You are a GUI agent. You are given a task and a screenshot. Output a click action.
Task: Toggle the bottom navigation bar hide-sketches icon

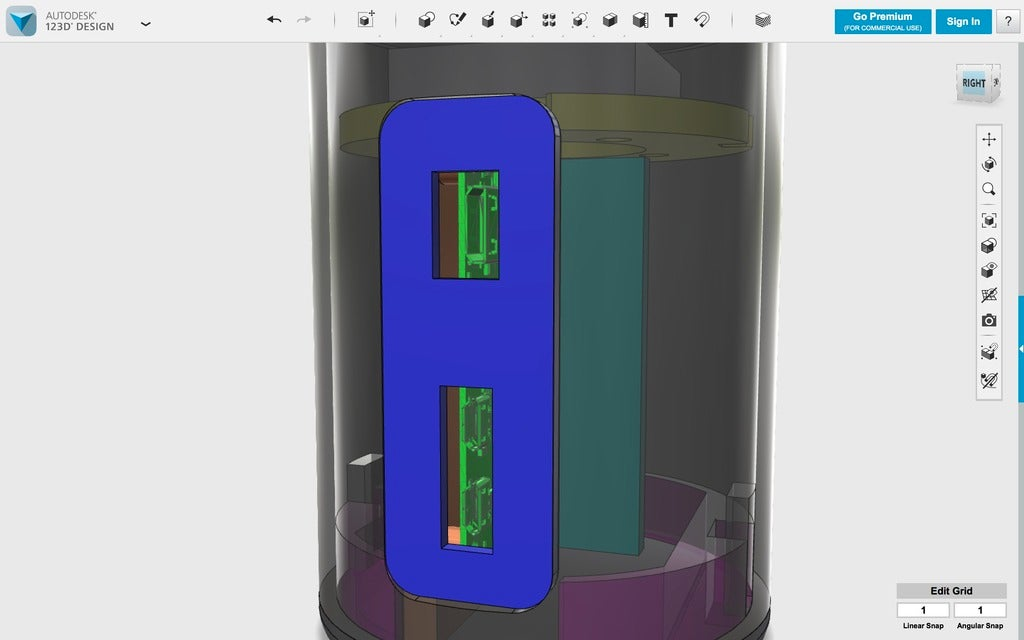click(989, 380)
